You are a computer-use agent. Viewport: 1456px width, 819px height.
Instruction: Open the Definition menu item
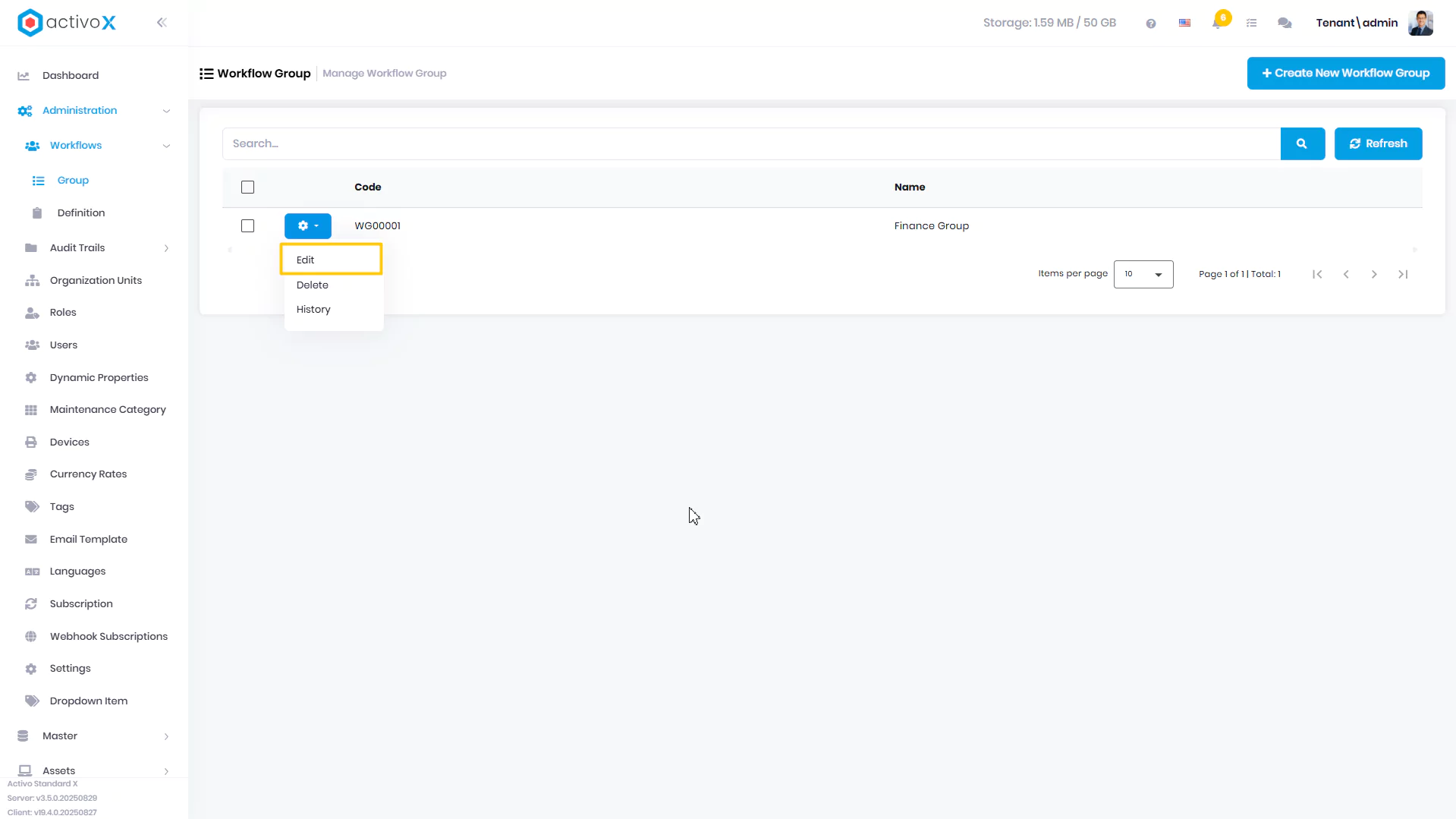[81, 213]
